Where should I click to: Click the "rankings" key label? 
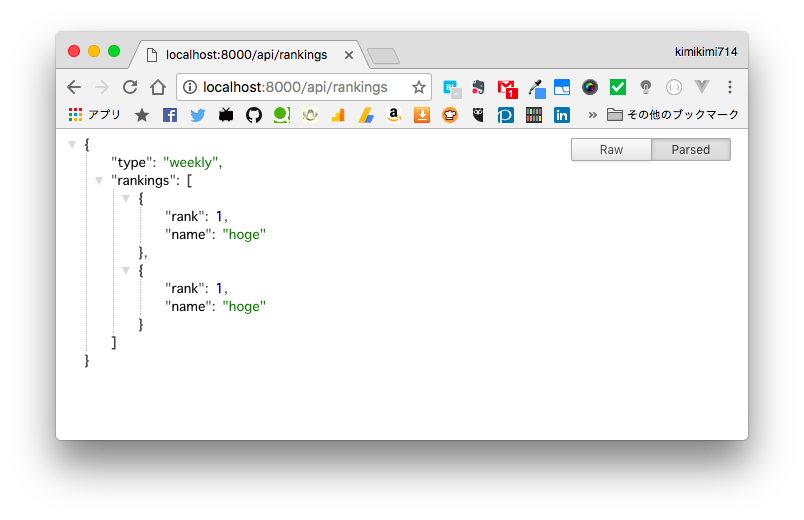tap(145, 181)
